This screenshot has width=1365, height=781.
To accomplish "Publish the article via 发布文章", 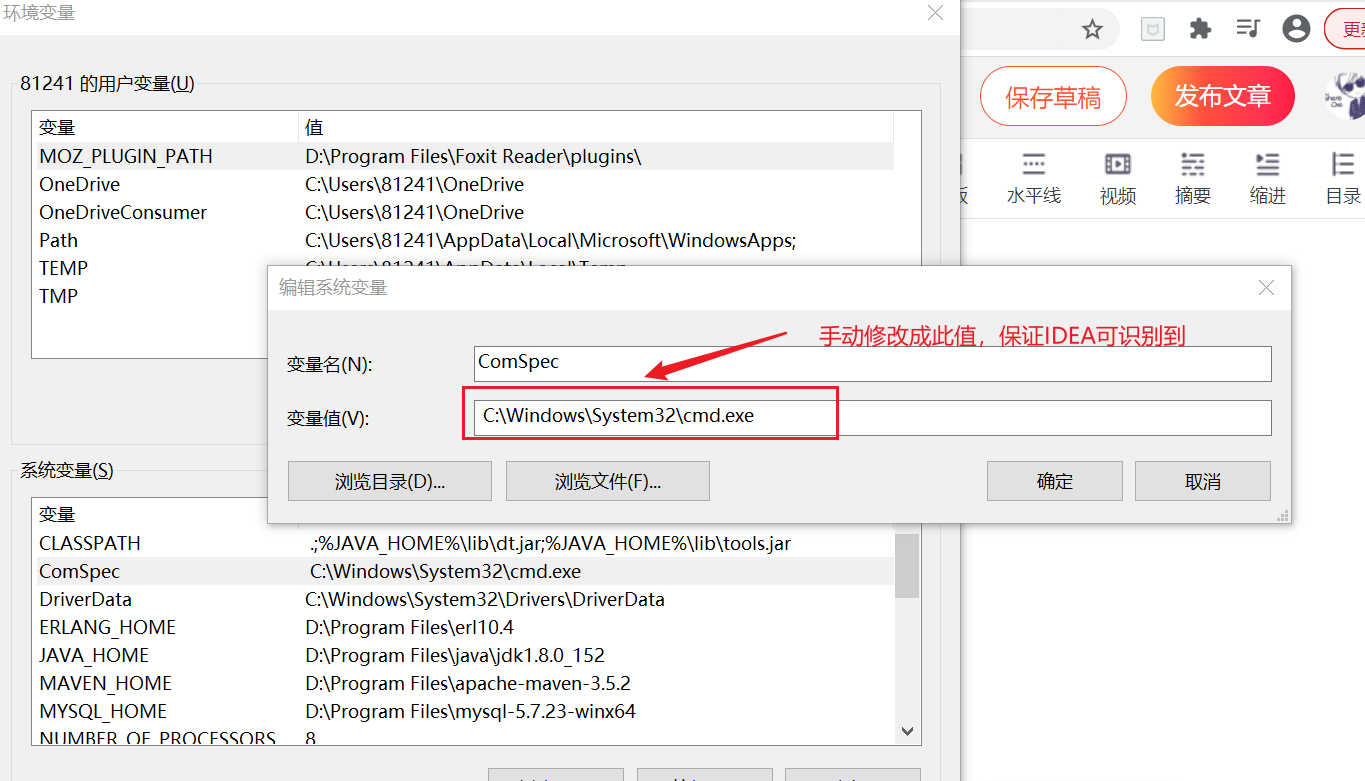I will click(1222, 96).
